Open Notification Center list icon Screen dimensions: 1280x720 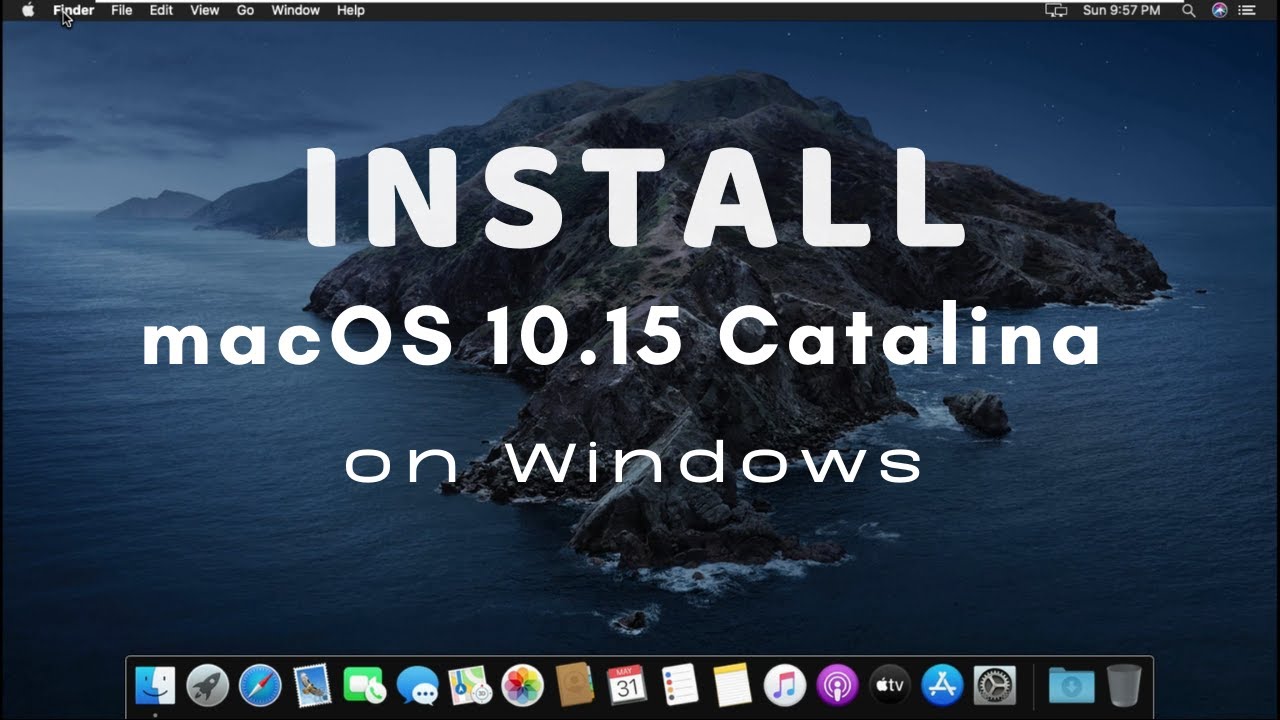(x=1246, y=10)
